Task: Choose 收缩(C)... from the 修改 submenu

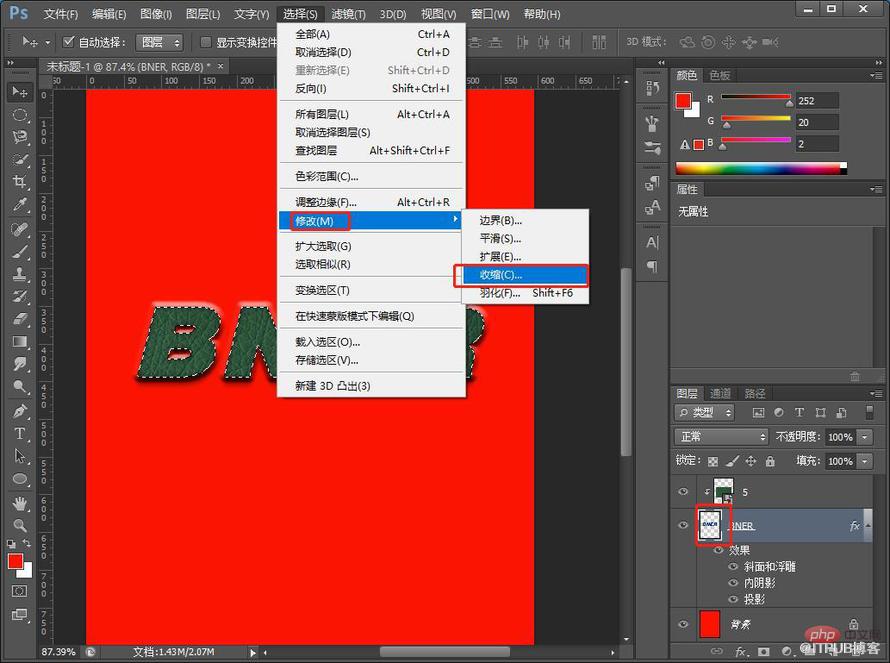Action: tap(524, 275)
